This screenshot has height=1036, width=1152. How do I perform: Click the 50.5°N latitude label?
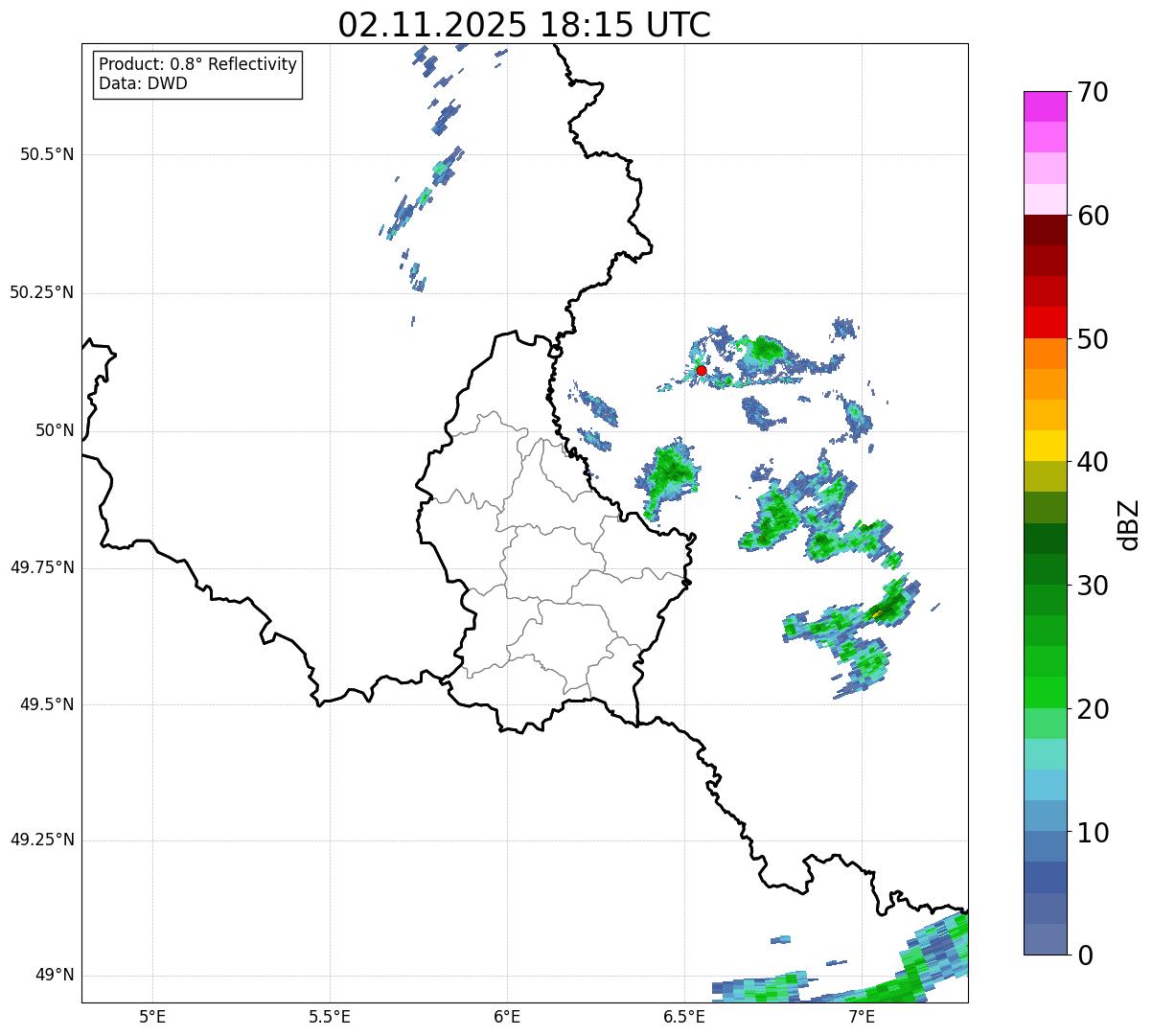[x=47, y=154]
